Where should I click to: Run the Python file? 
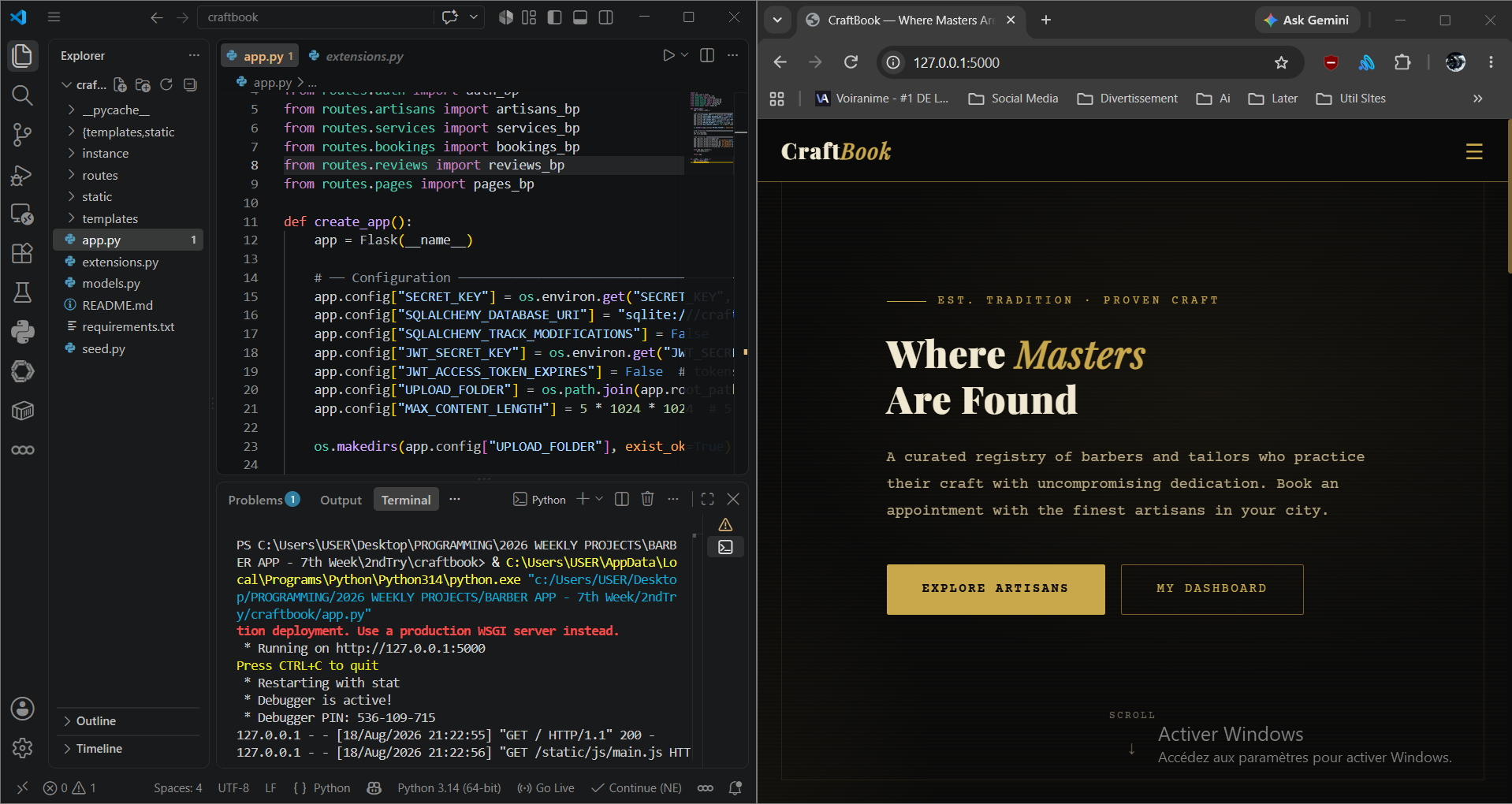668,55
